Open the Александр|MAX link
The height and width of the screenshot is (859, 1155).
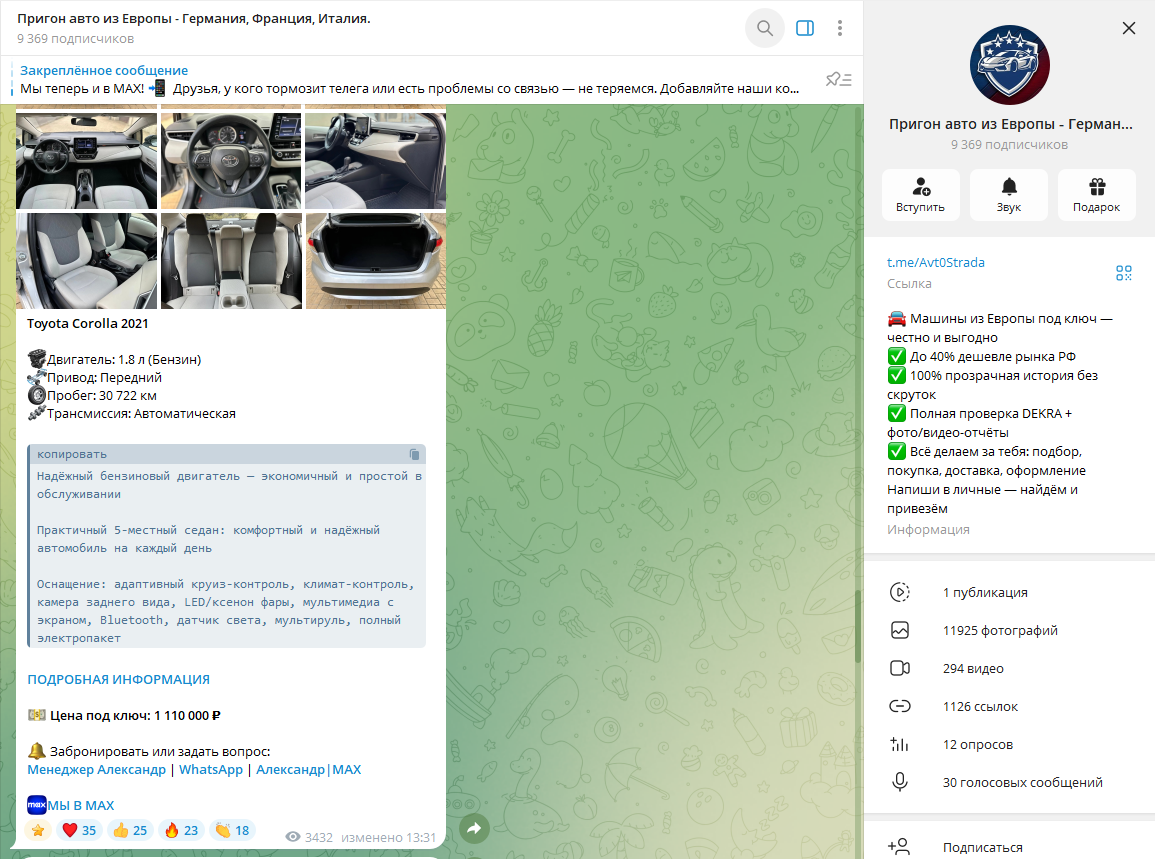click(309, 770)
